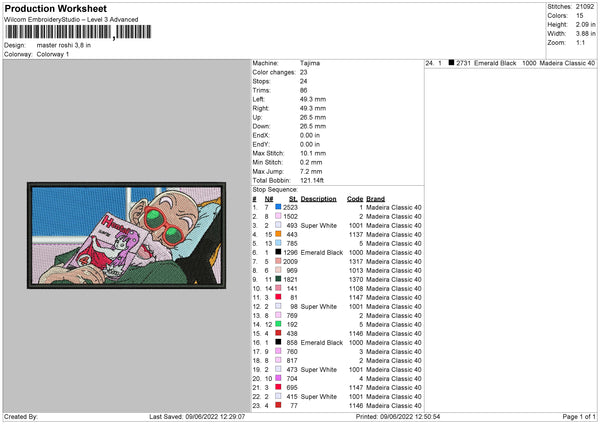The image size is (600, 424).
Task: Select the dark green swatch in the 1821-stitch row
Action: pyautogui.click(x=278, y=279)
